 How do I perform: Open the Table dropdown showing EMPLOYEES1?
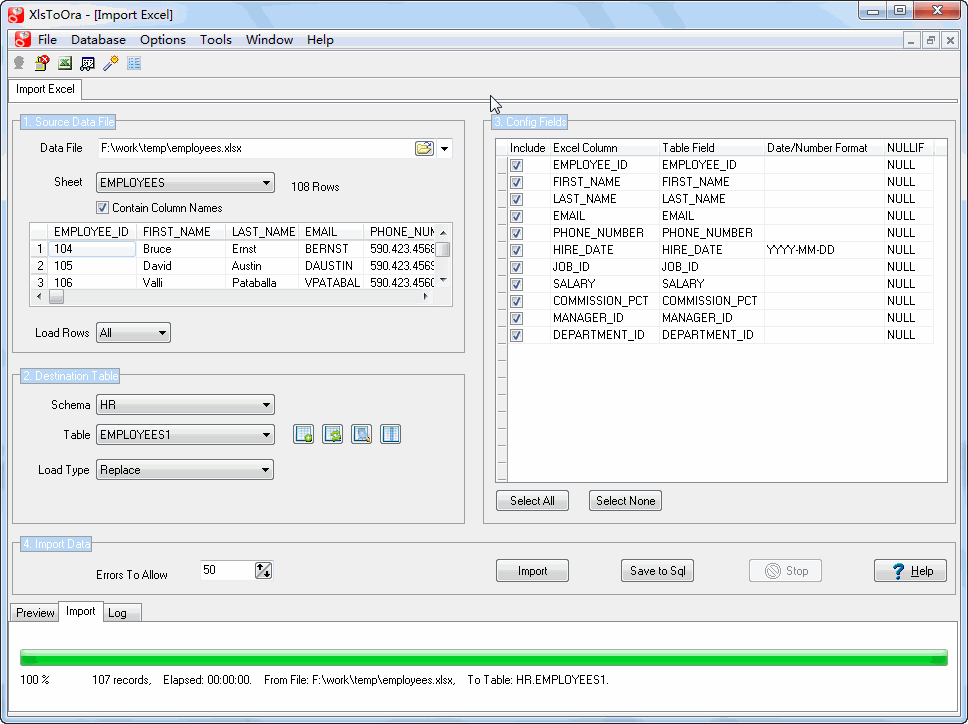[x=185, y=435]
